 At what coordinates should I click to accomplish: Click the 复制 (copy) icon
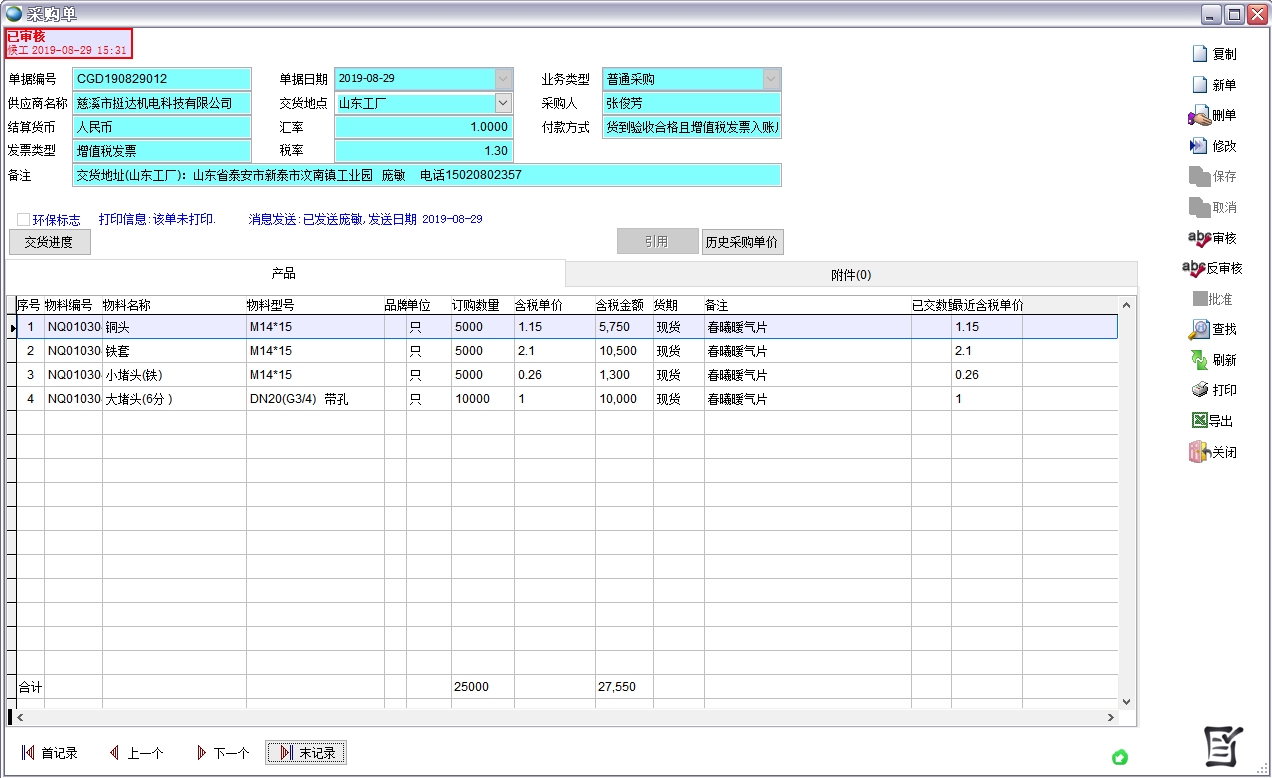pos(1212,52)
